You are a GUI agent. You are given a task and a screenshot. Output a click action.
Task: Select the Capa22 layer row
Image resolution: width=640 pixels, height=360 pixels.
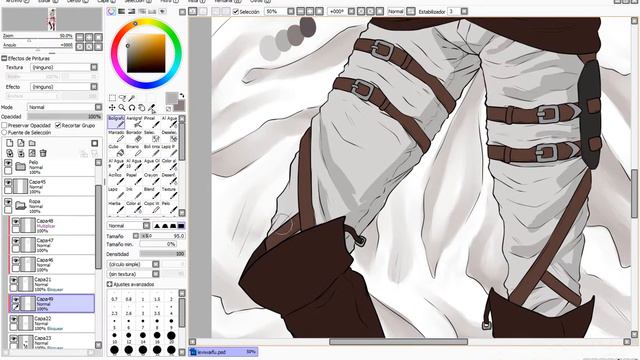[52, 323]
